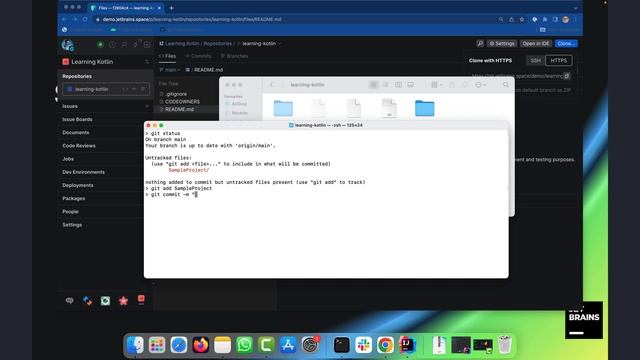Screen dimensions: 640x360
Task: Select the learning-kotlin repository in sidebar
Action: [106, 89]
